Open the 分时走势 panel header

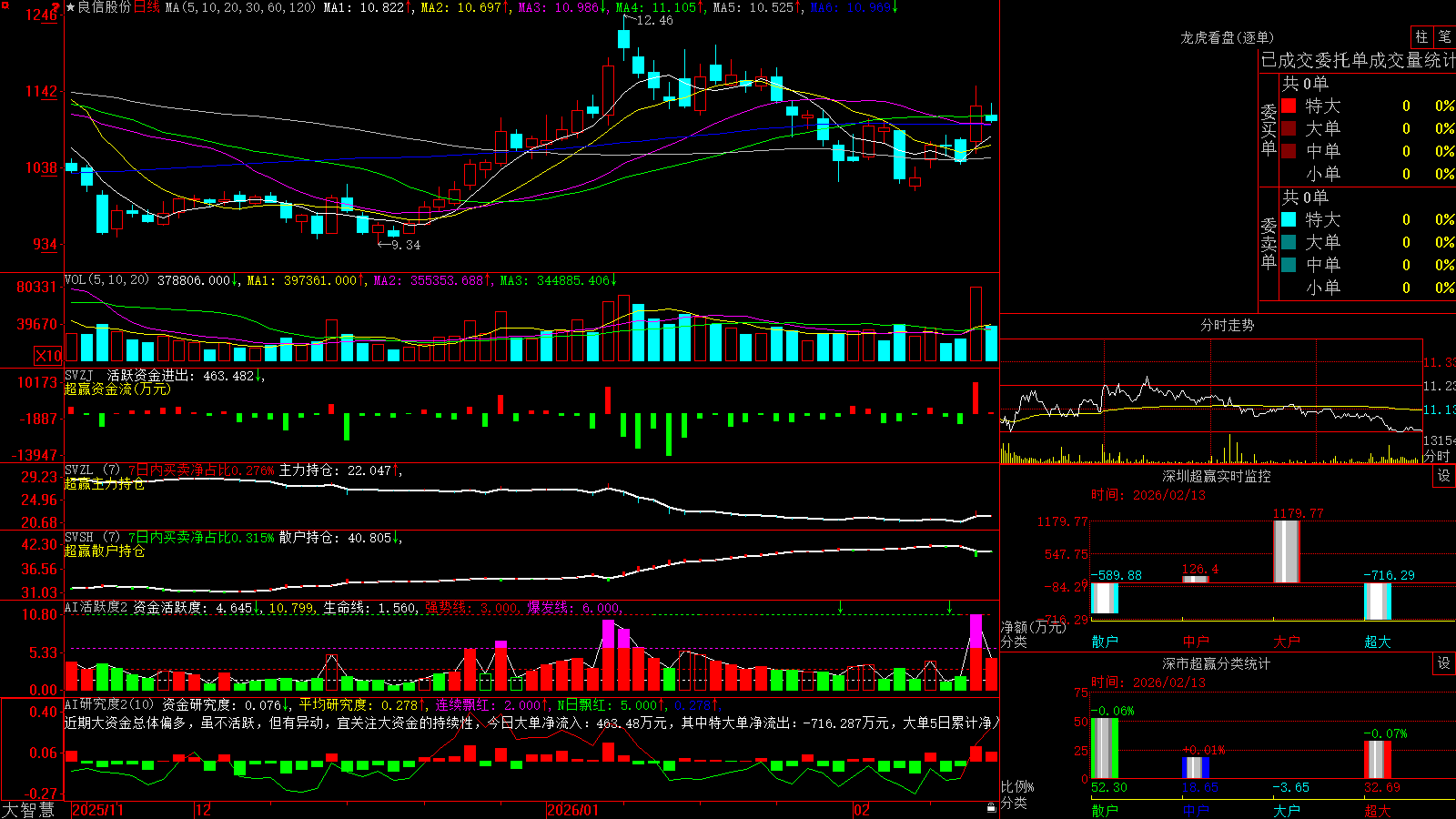click(1227, 325)
